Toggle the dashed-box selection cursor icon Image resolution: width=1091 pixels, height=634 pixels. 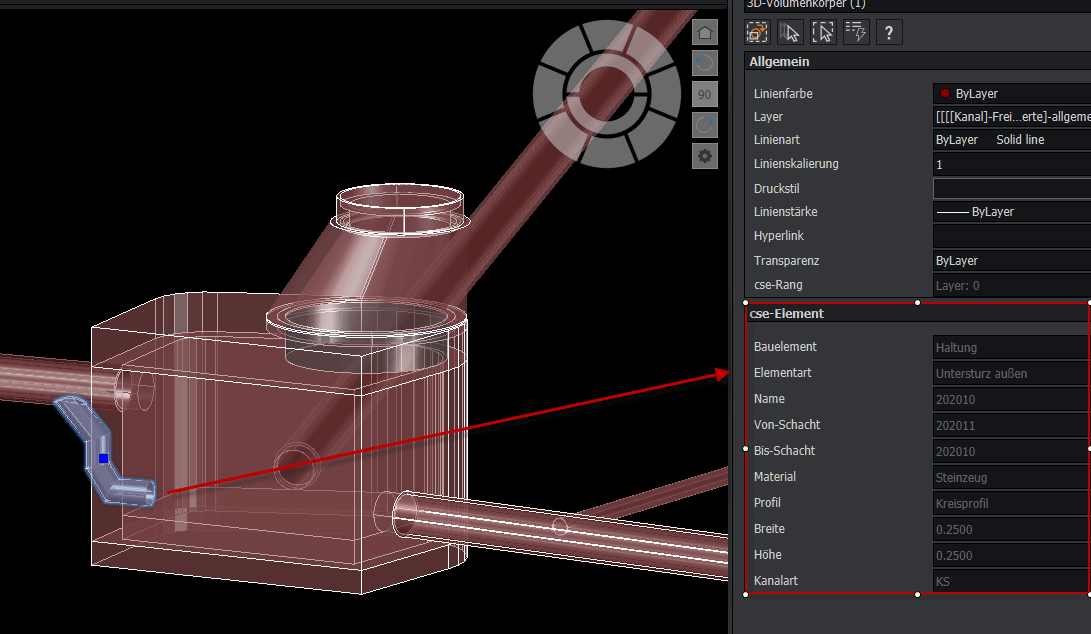(x=823, y=32)
